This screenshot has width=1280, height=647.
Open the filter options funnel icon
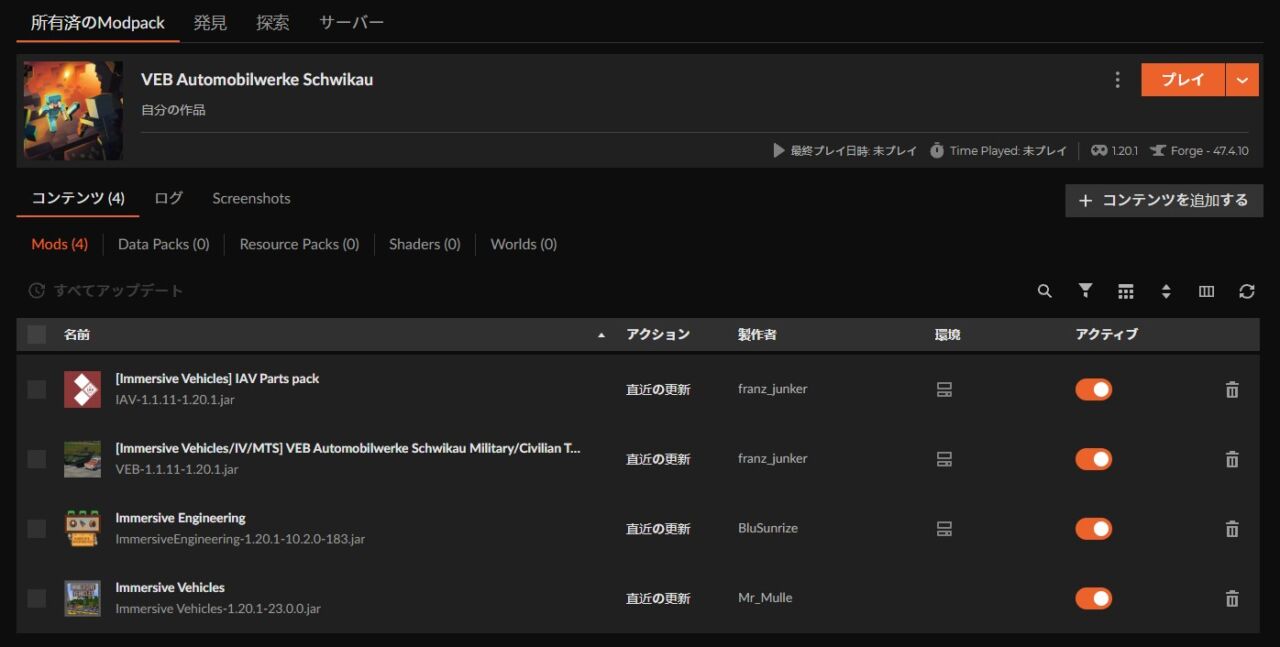(1085, 291)
